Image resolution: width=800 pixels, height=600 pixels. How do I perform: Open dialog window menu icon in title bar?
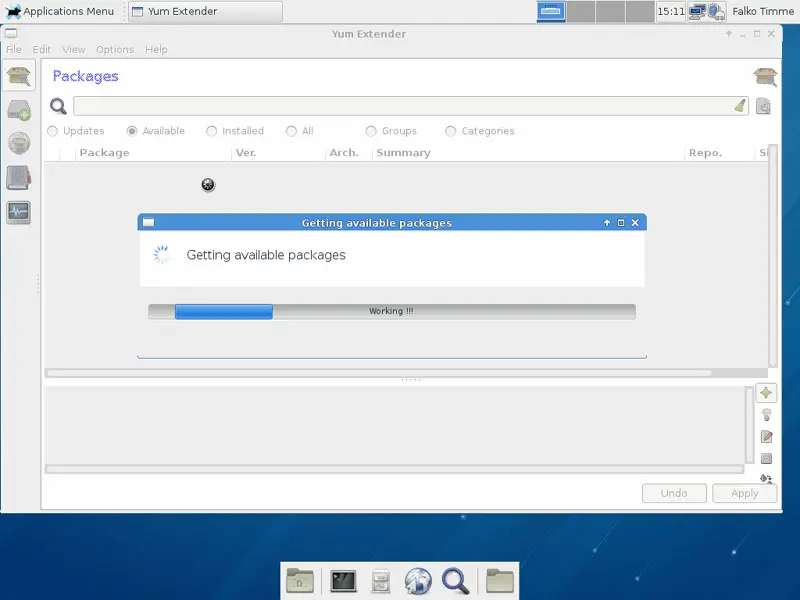pos(148,222)
